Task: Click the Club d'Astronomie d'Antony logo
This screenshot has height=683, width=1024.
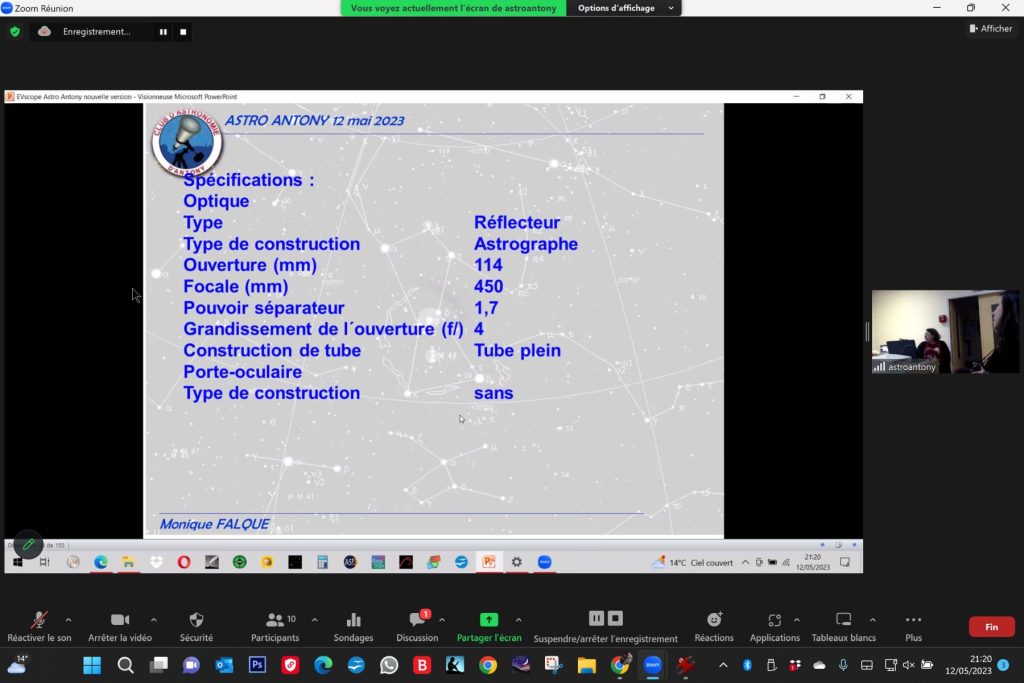Action: [187, 142]
